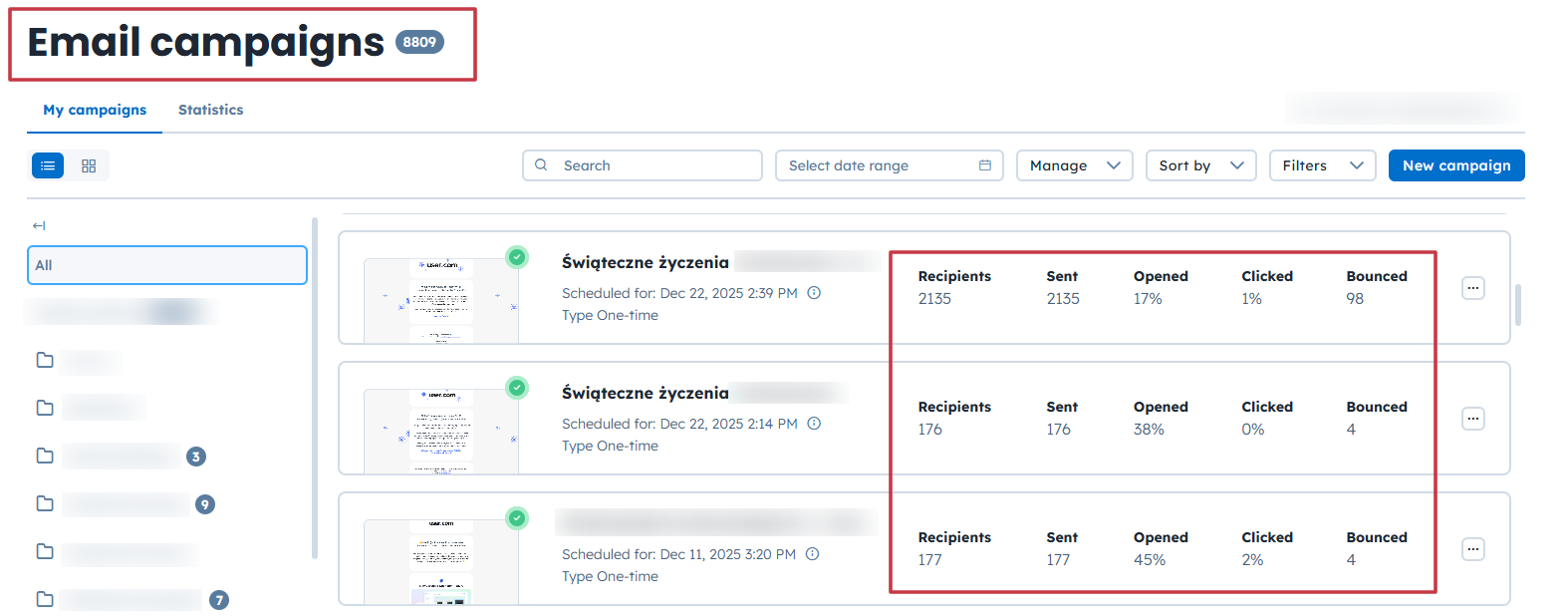Image resolution: width=1568 pixels, height=616 pixels.
Task: Click the New campaign button
Action: coord(1455,165)
